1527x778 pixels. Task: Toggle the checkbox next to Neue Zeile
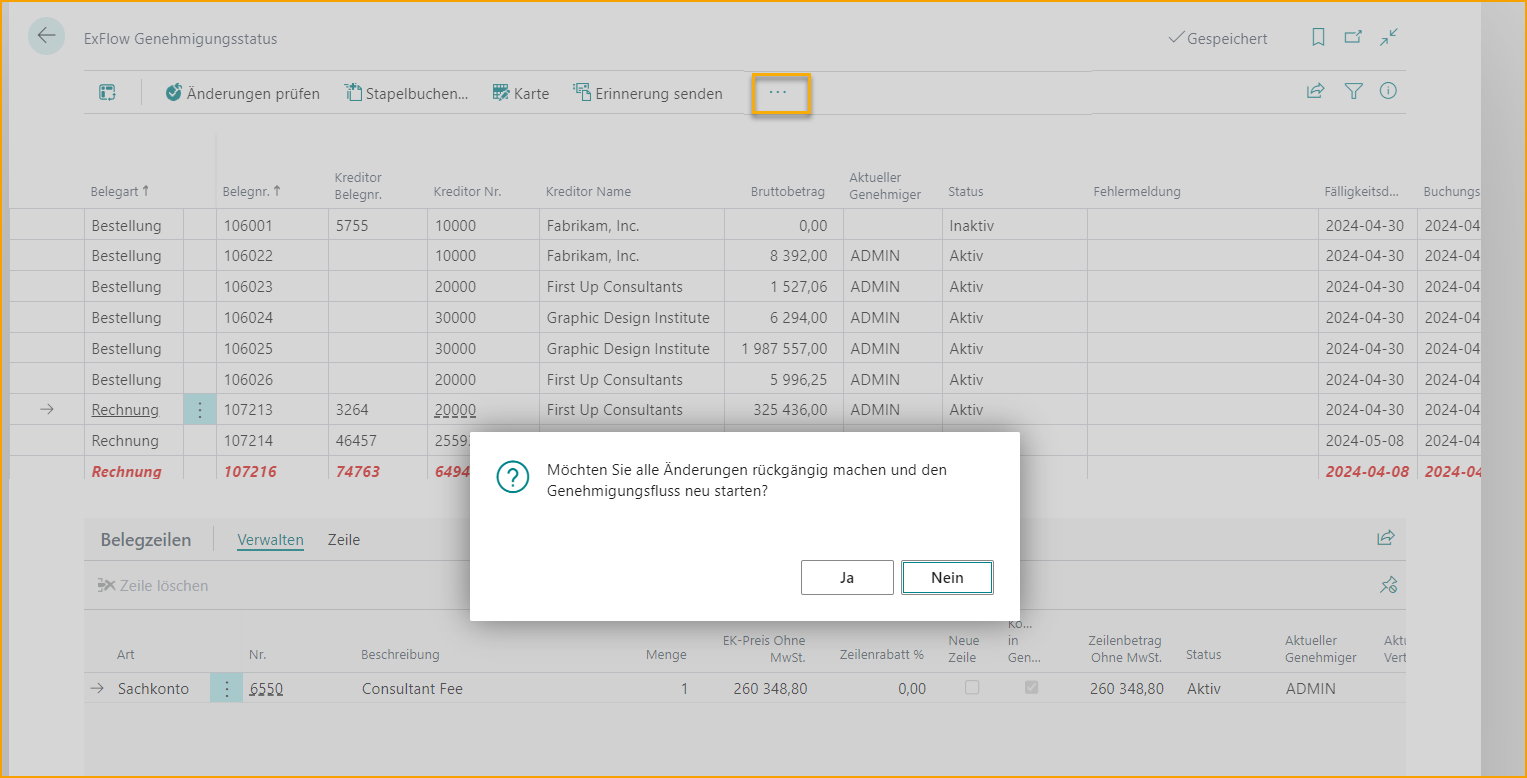1031,688
